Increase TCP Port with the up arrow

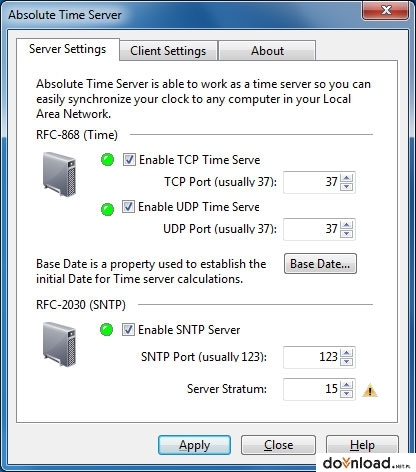click(347, 178)
